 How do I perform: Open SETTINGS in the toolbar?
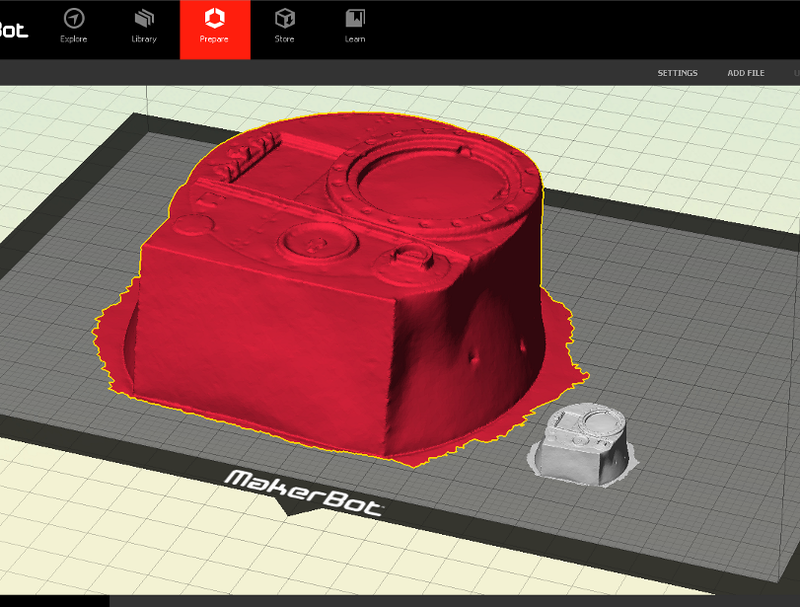click(x=677, y=73)
